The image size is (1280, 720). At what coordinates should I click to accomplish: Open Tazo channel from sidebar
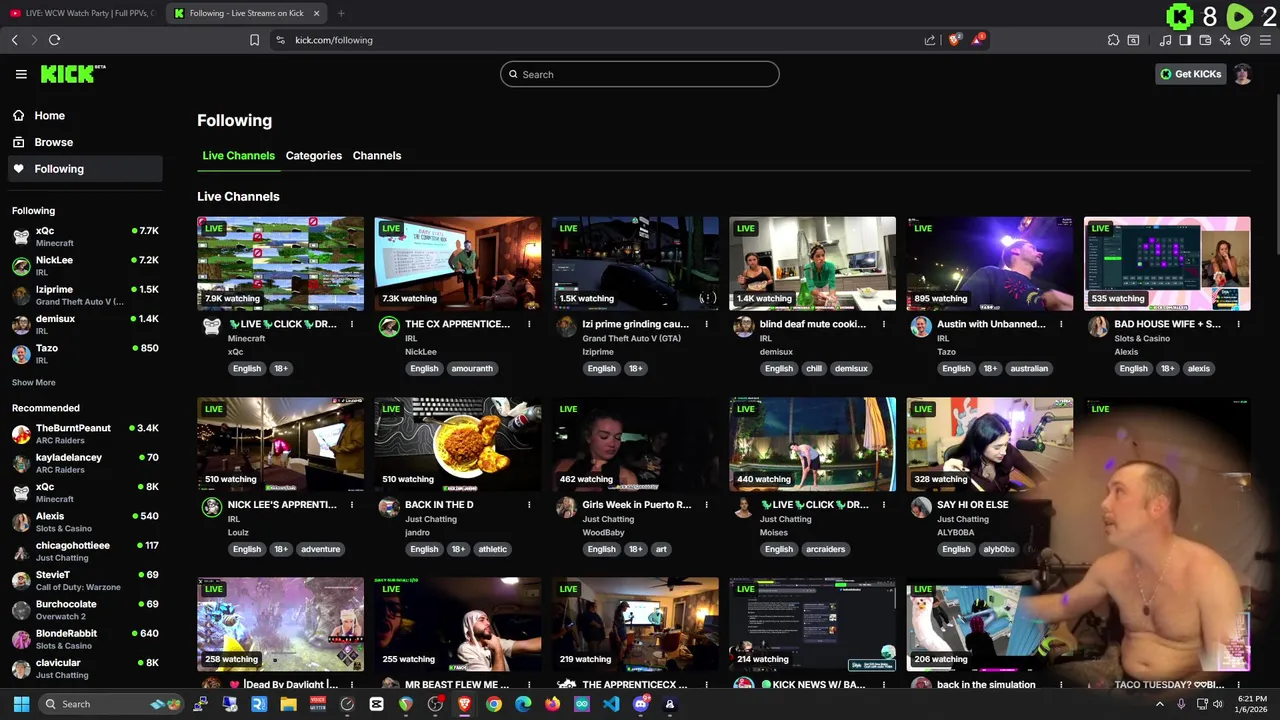(x=85, y=354)
